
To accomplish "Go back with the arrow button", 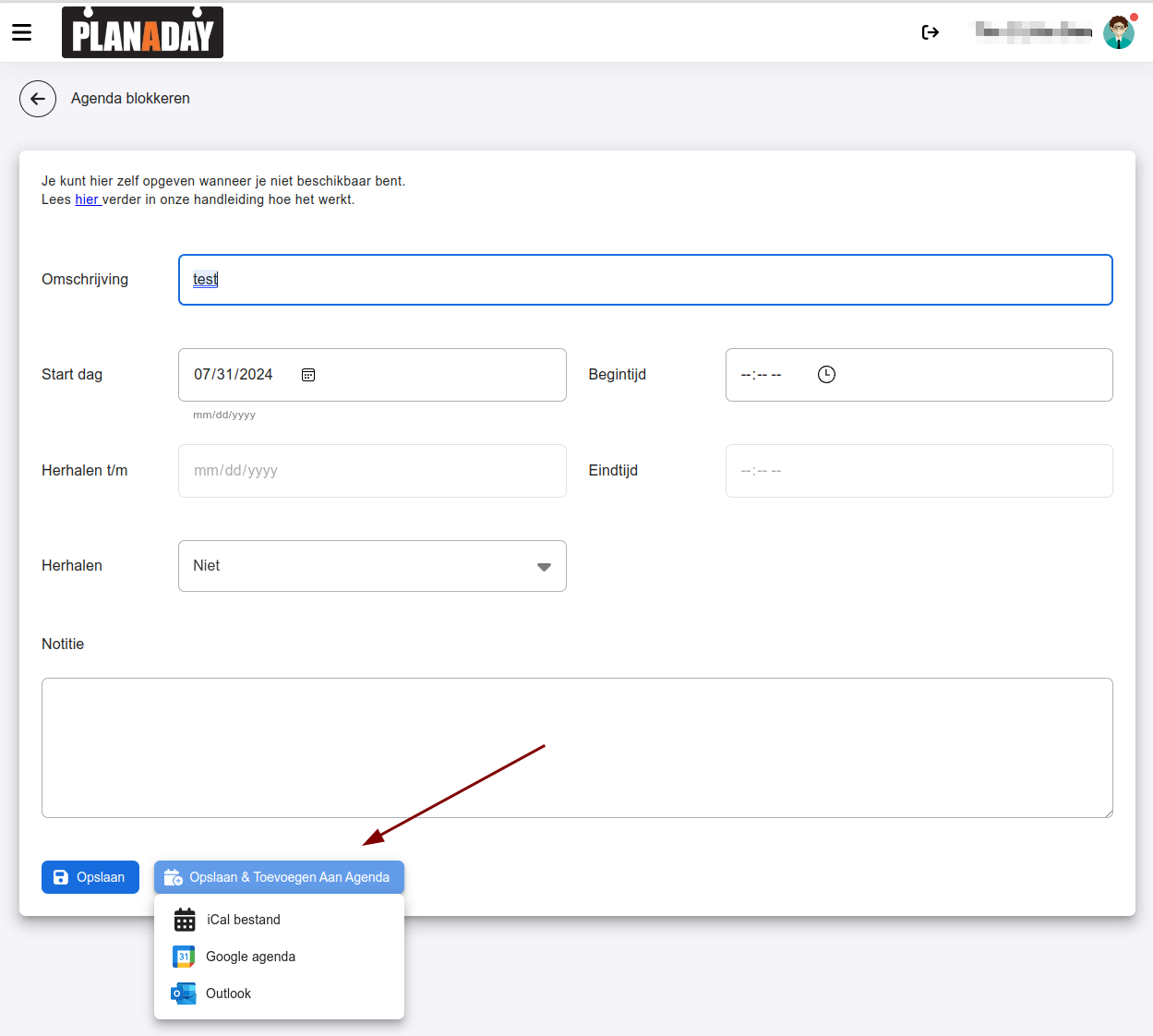I will pyautogui.click(x=38, y=99).
